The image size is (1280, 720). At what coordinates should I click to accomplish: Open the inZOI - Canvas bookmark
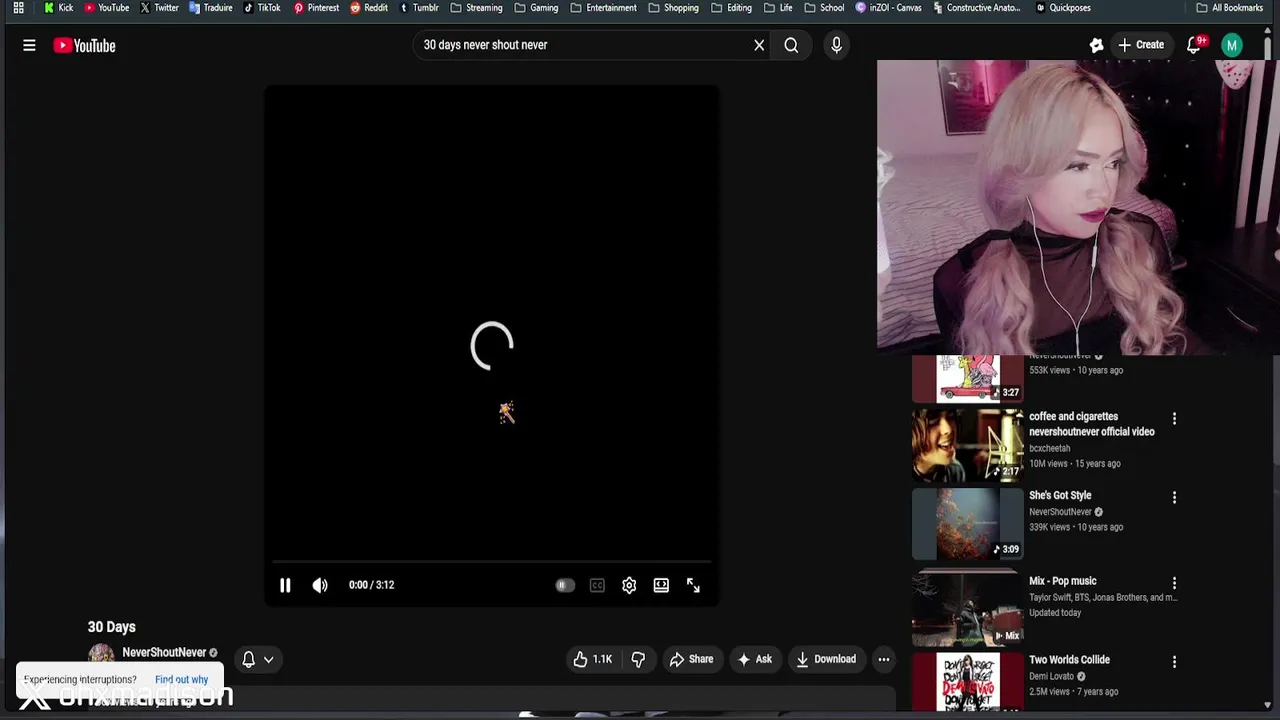pyautogui.click(x=888, y=8)
